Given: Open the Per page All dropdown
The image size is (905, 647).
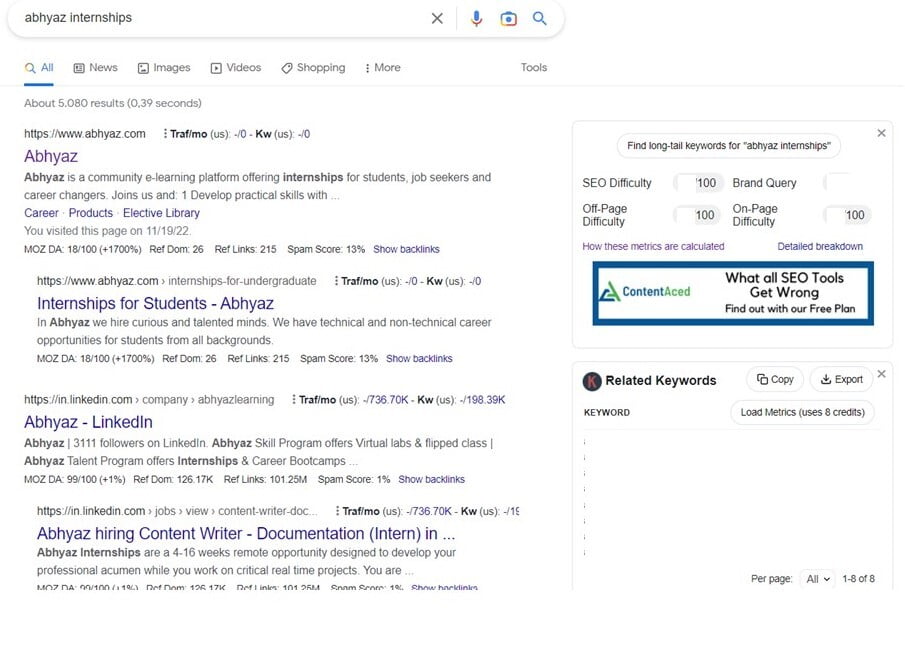Looking at the screenshot, I should [818, 579].
